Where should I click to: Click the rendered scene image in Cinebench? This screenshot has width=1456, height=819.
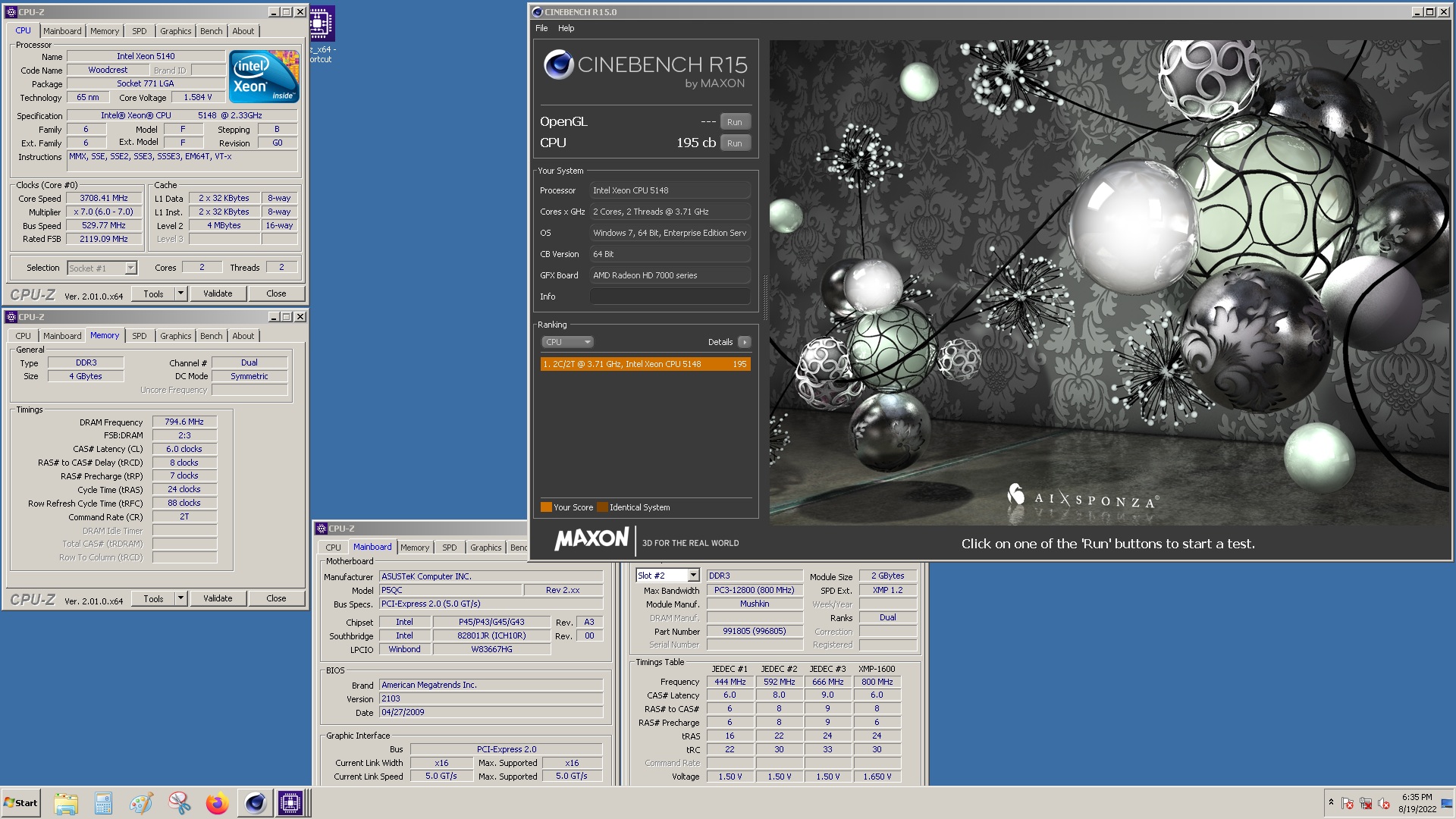(x=1108, y=282)
